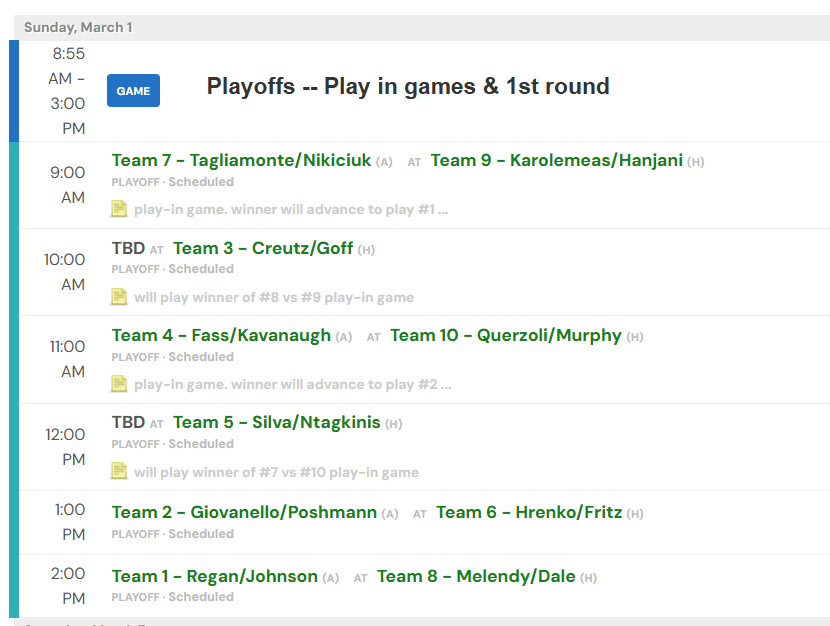Click the blue GAME badge

[133, 91]
